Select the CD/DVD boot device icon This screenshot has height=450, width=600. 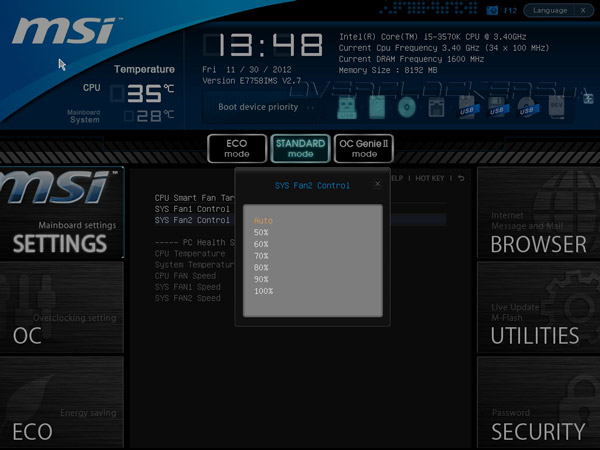[x=407, y=107]
